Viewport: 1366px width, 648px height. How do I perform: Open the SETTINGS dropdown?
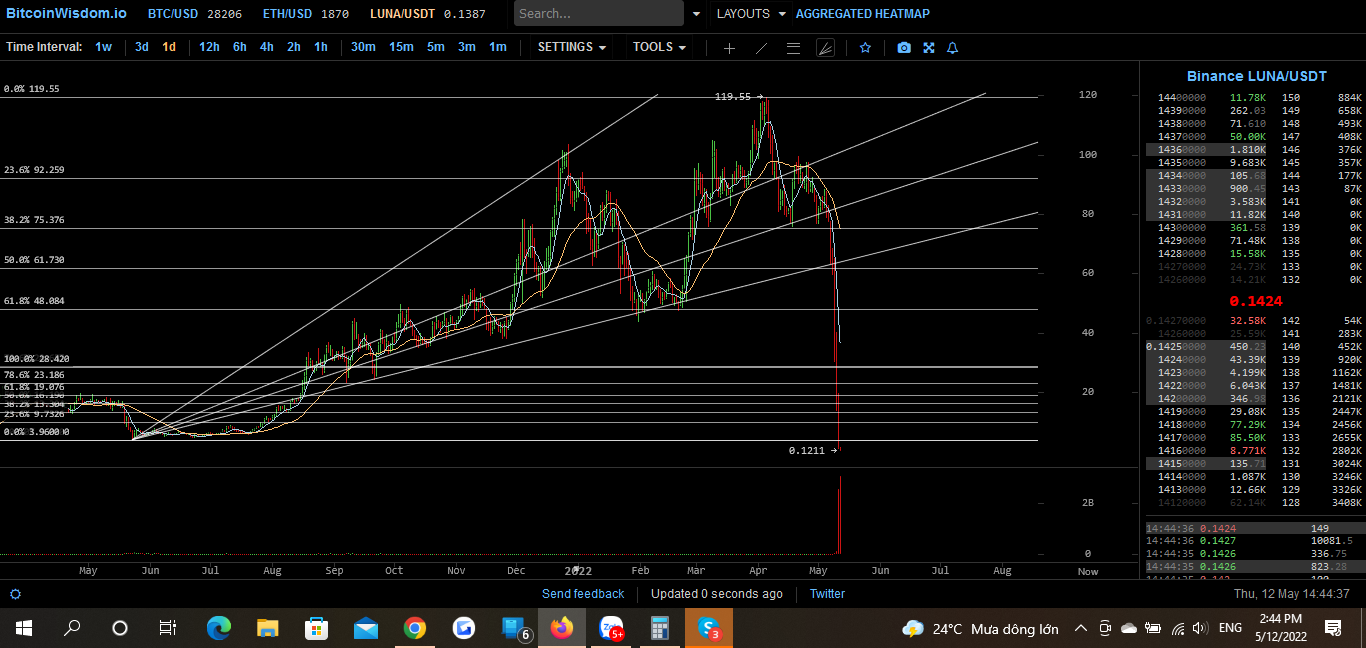point(572,47)
